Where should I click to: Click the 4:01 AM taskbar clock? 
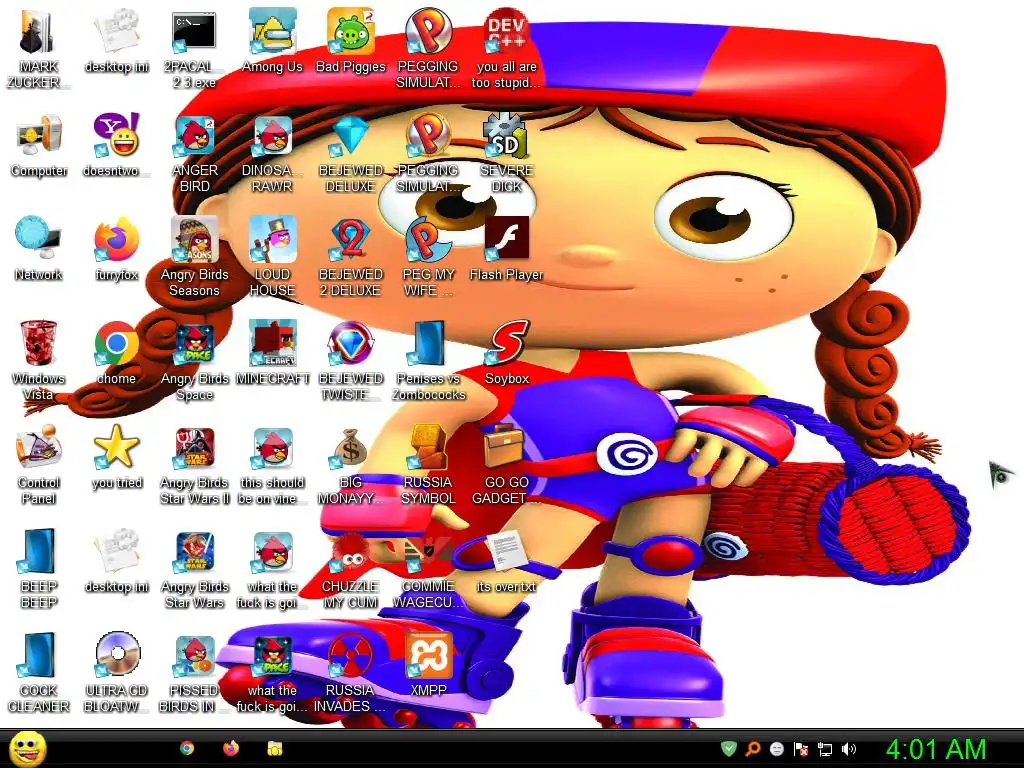pyautogui.click(x=935, y=750)
